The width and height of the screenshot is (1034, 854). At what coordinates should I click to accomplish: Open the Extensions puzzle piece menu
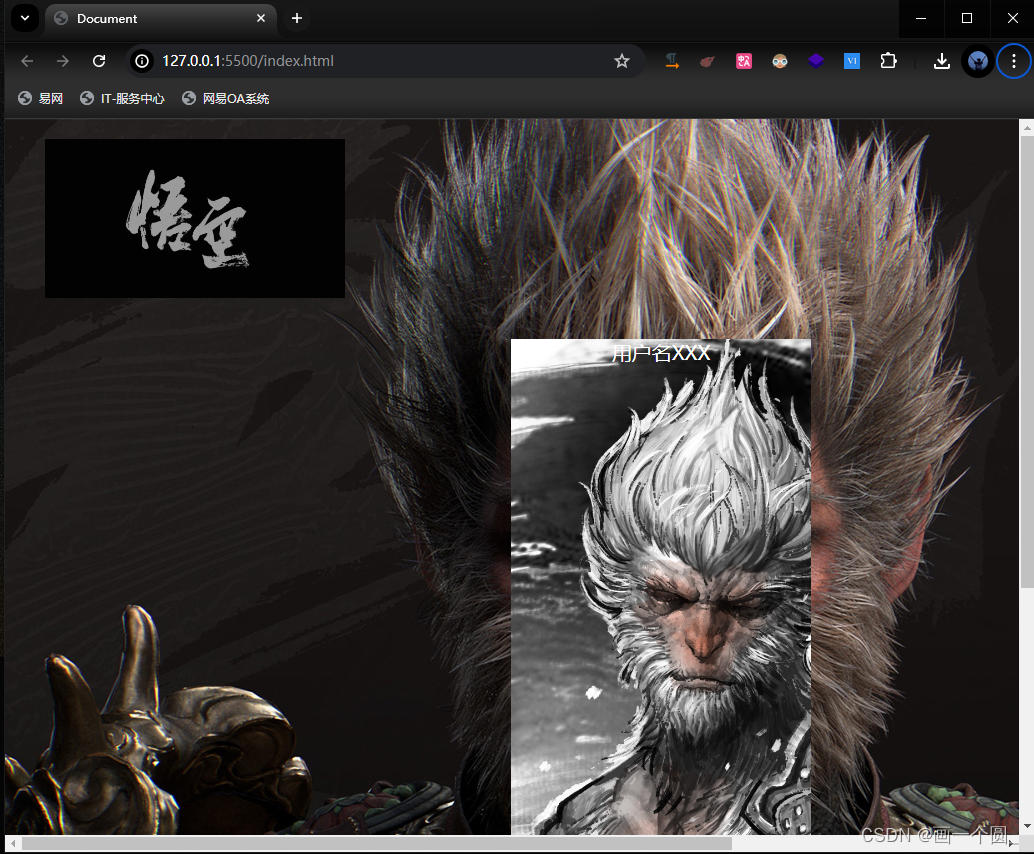click(x=888, y=61)
